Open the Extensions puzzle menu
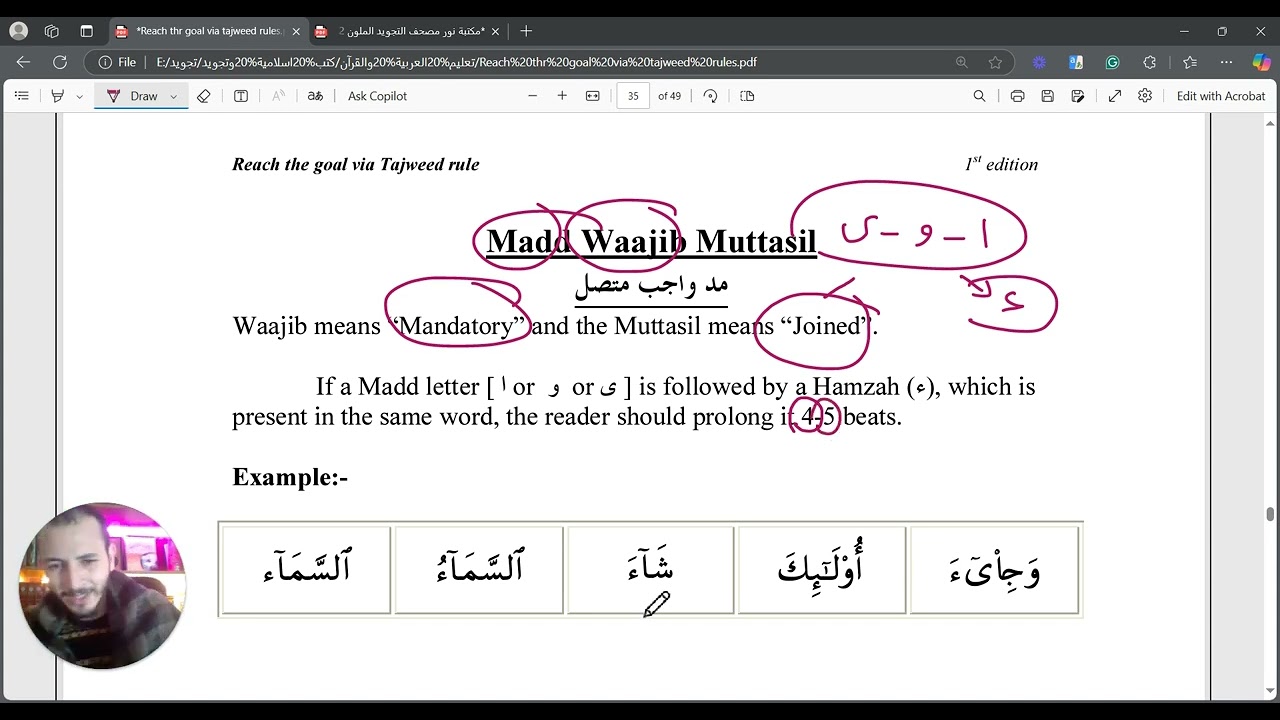 click(1150, 62)
